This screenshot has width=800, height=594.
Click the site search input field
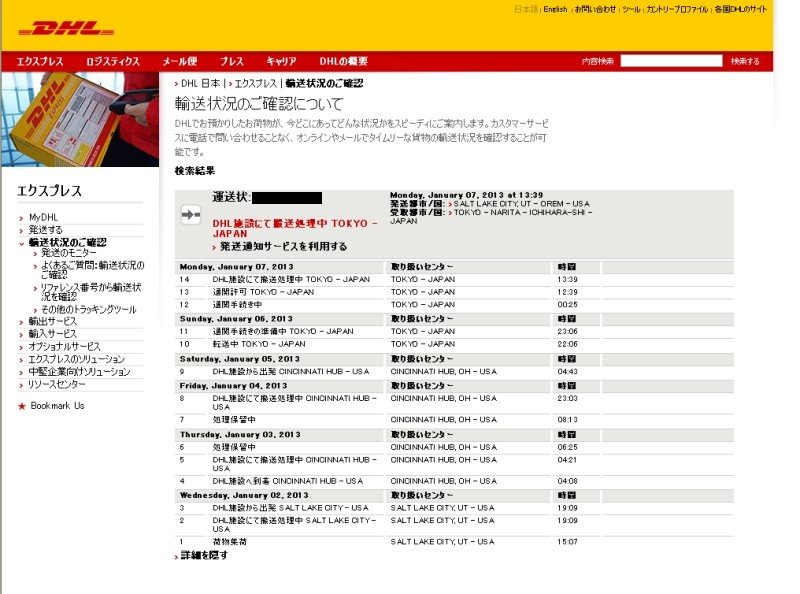point(671,61)
